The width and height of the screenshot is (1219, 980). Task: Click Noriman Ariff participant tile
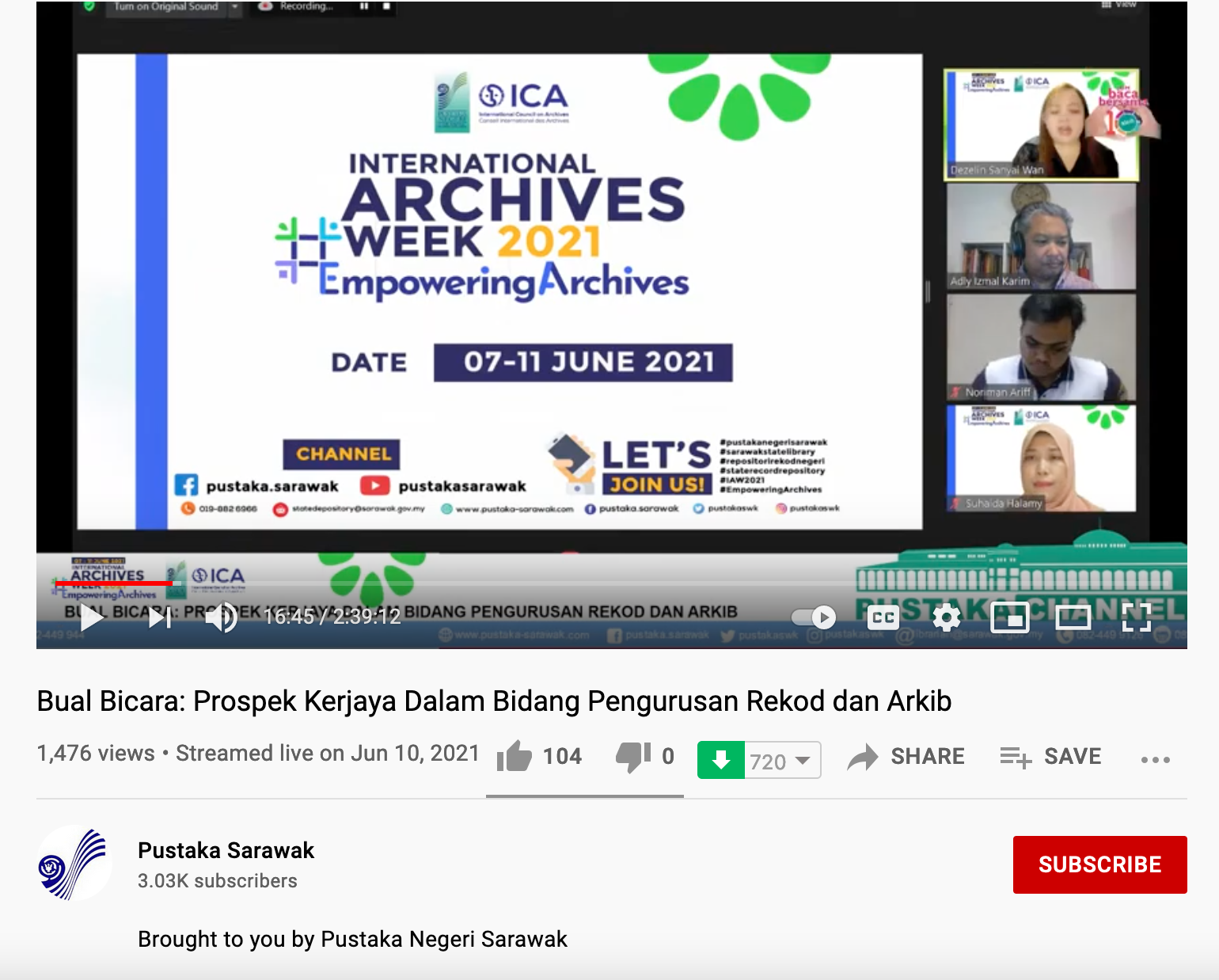click(1042, 348)
